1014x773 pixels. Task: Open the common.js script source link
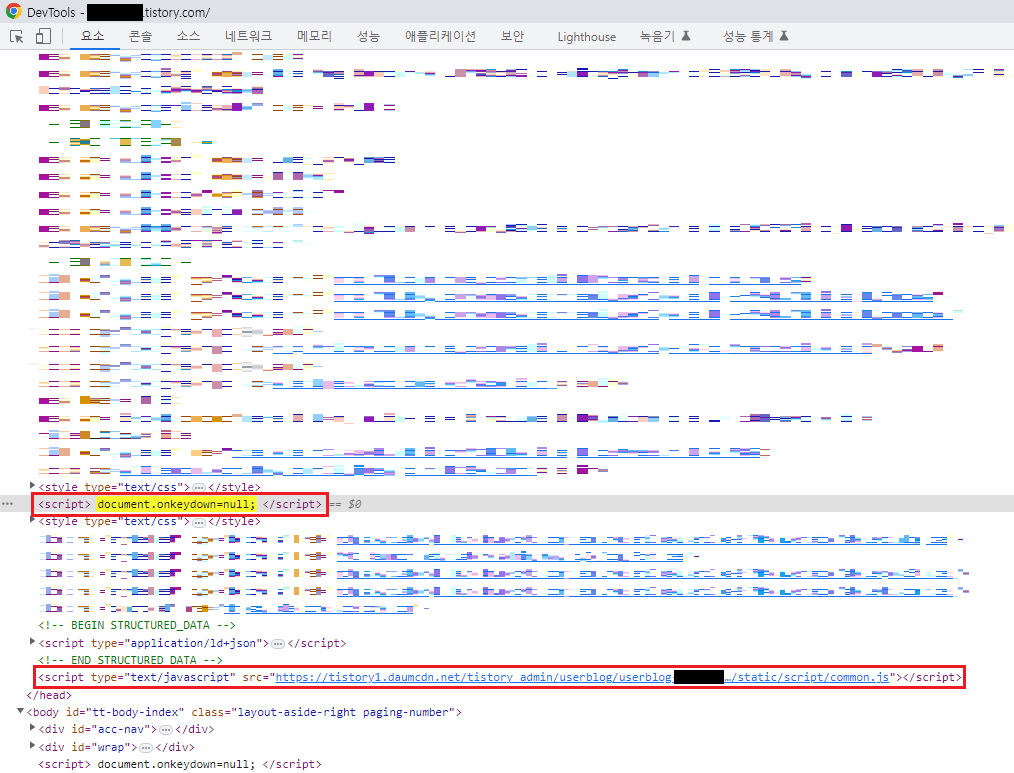[582, 677]
